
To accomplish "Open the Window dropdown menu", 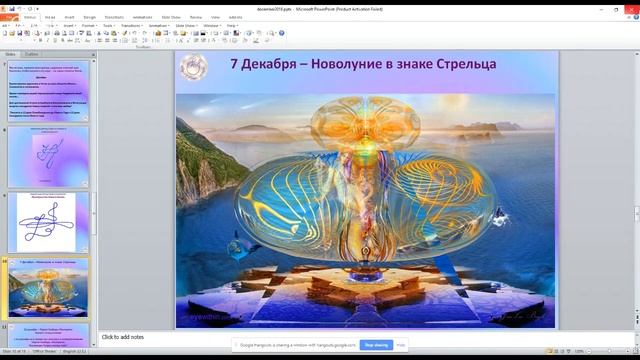I will pyautogui.click(x=212, y=26).
